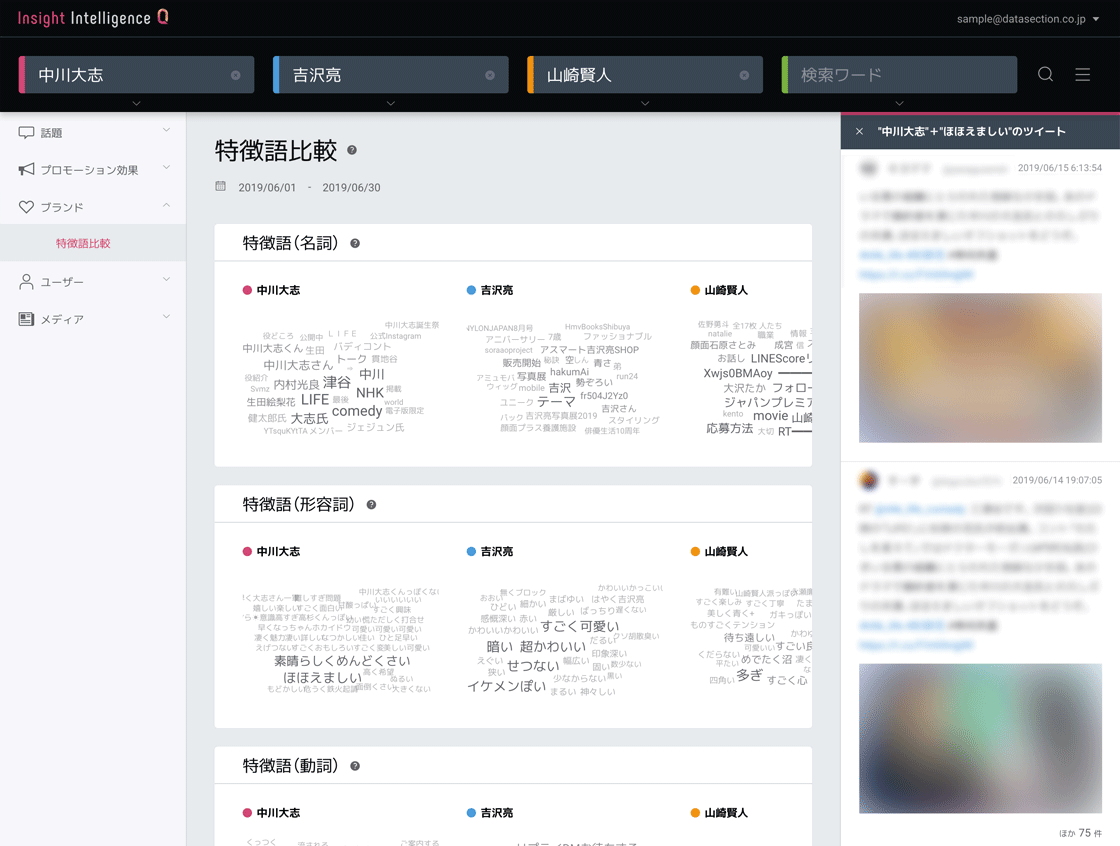Click the word NHK in noun cloud
Image resolution: width=1120 pixels, height=846 pixels.
370,393
